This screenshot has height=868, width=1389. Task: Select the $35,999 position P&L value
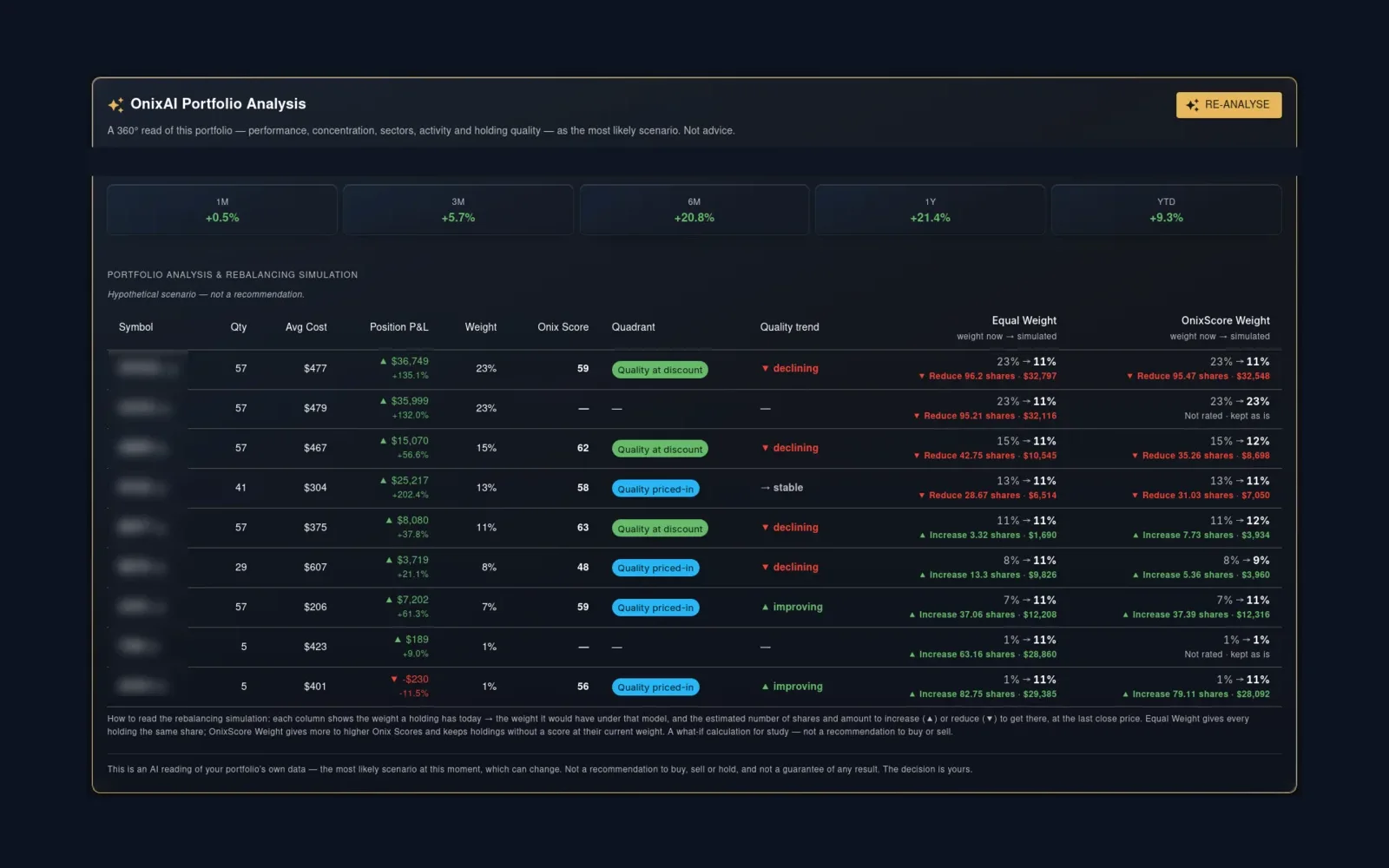point(410,401)
